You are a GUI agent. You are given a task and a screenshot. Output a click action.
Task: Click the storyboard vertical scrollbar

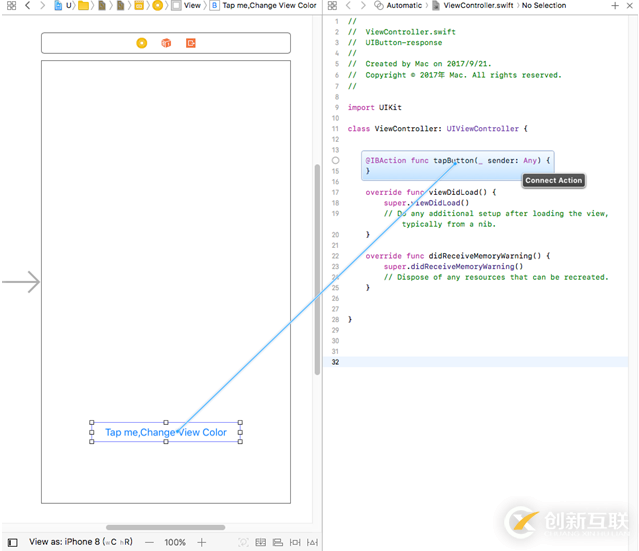click(317, 269)
